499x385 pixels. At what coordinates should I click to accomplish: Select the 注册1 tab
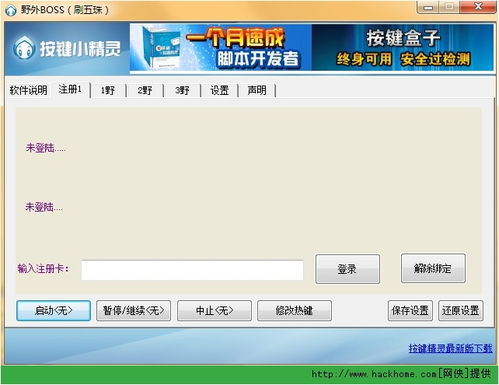click(70, 89)
